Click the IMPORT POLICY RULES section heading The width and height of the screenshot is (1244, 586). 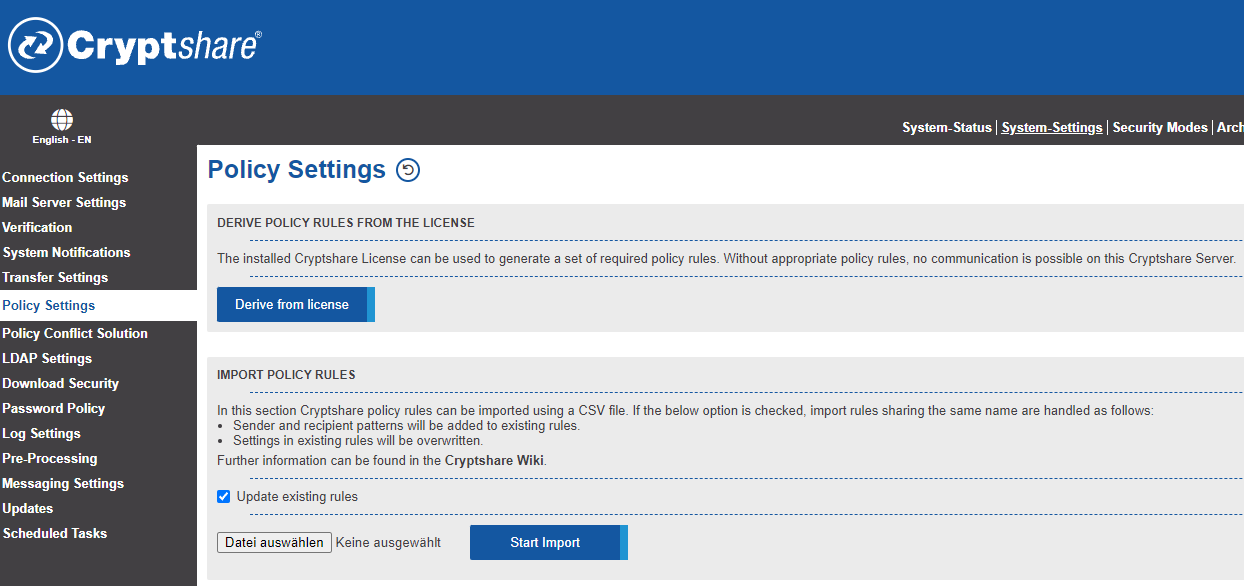286,375
